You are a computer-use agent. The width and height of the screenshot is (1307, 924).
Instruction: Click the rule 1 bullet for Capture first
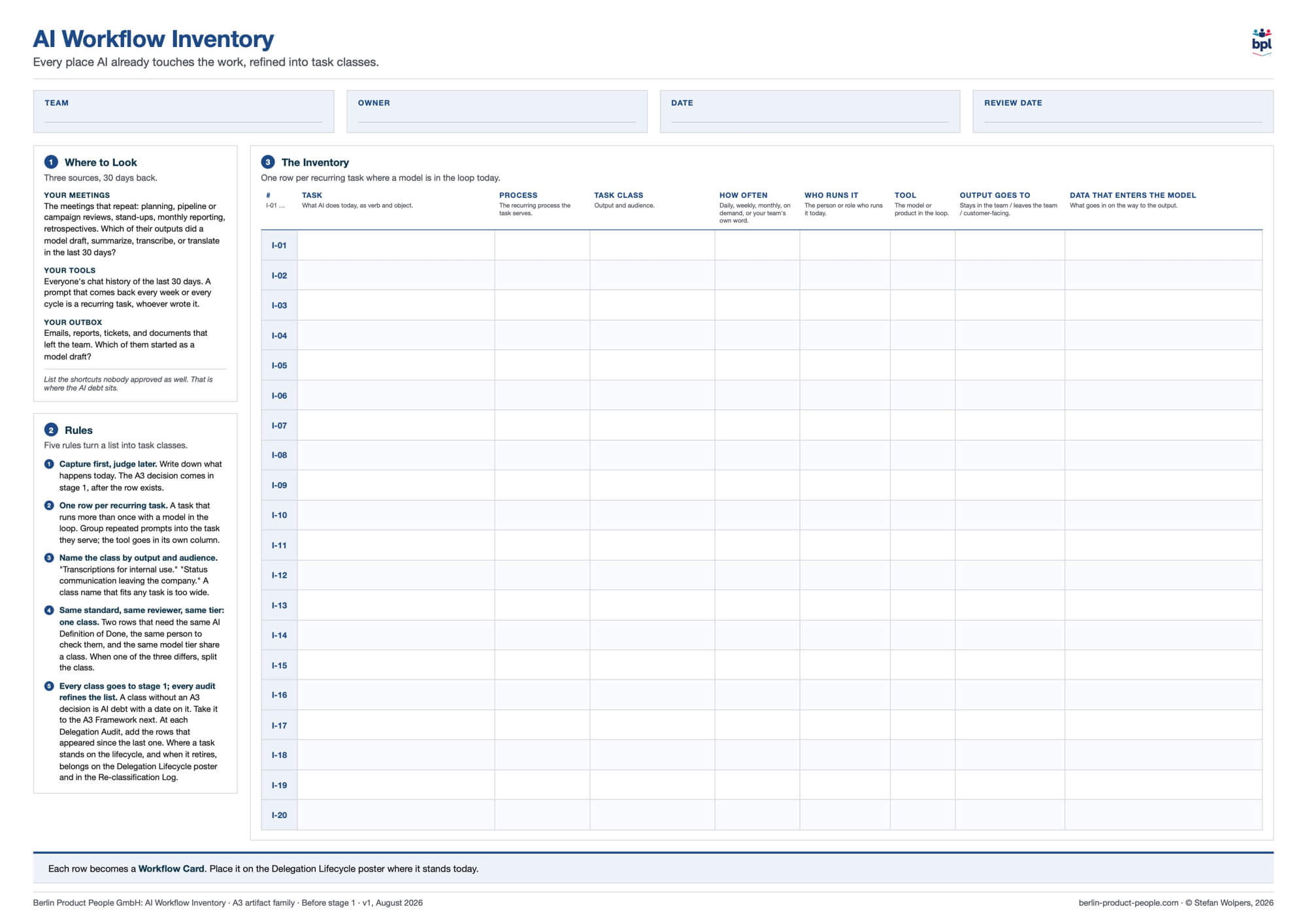coord(49,464)
